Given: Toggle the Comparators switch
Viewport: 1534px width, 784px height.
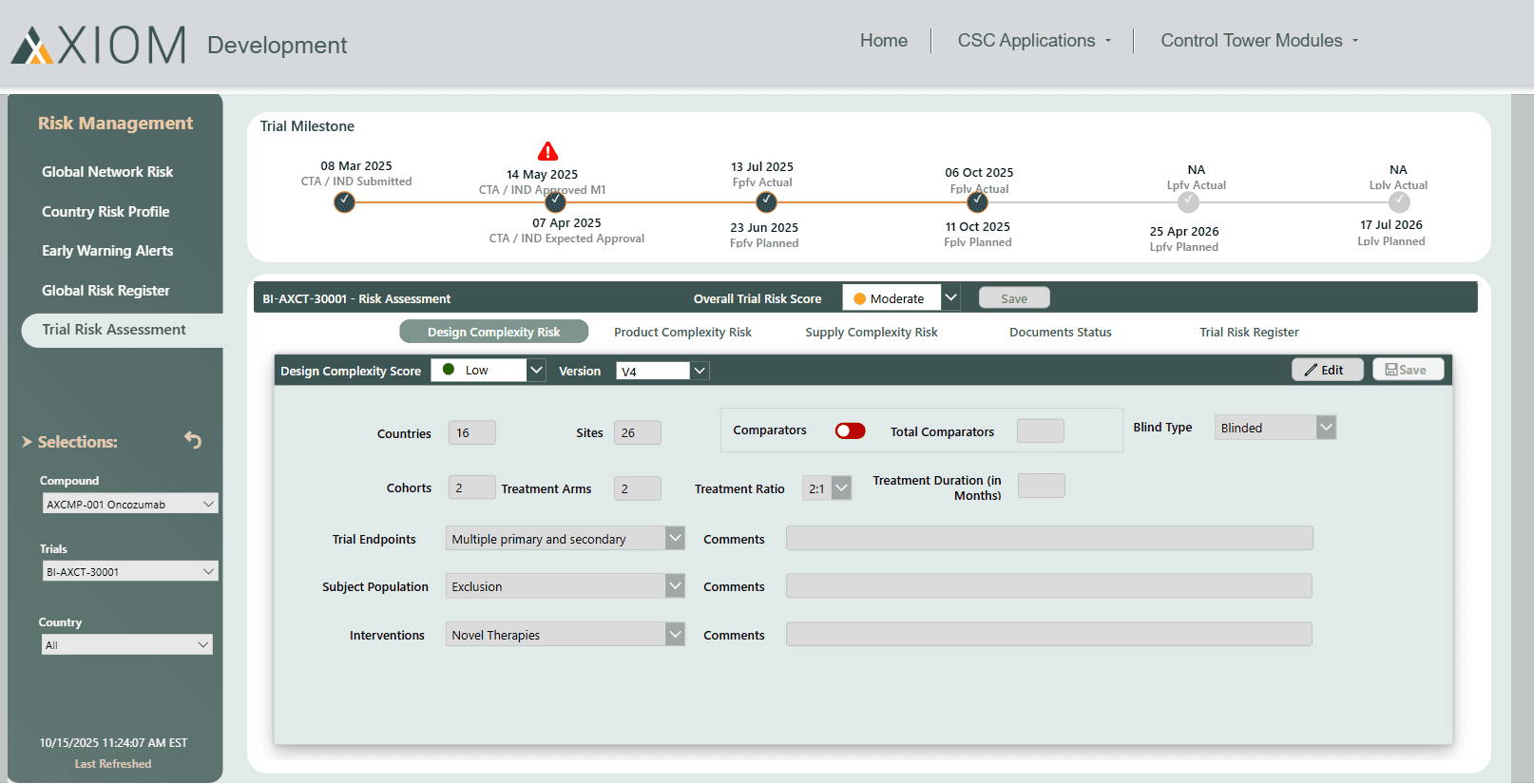Looking at the screenshot, I should 850,430.
